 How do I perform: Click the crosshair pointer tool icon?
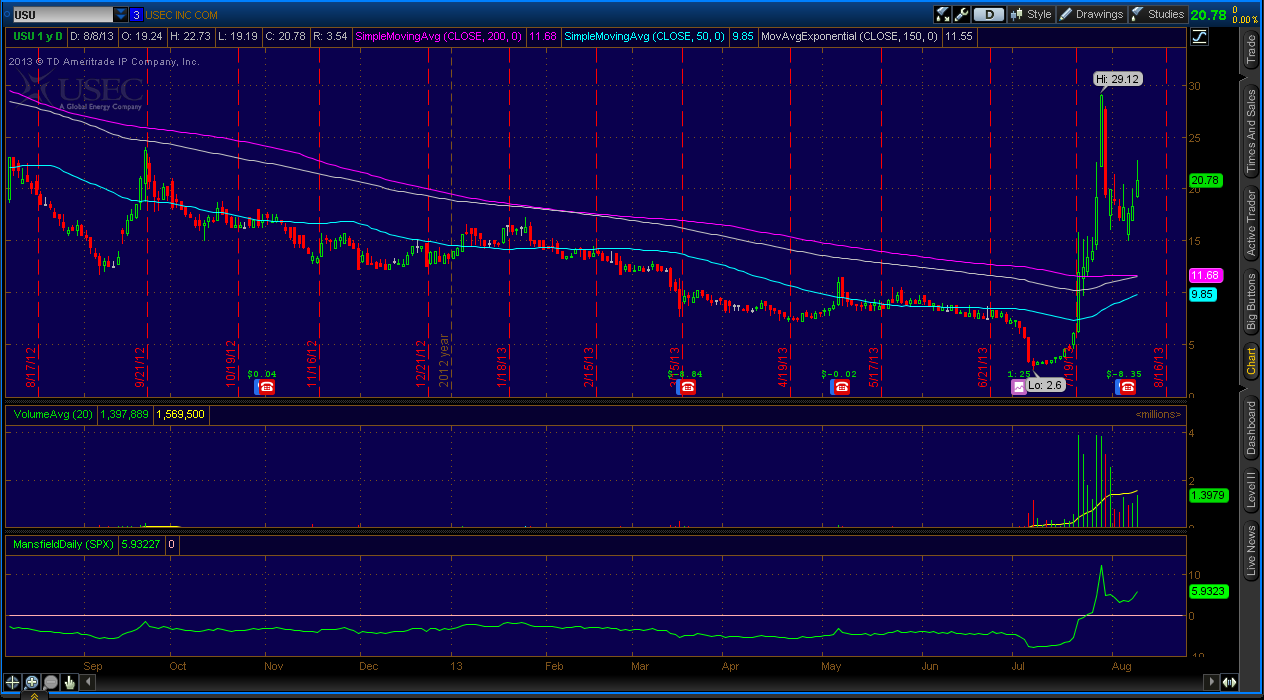[14, 682]
